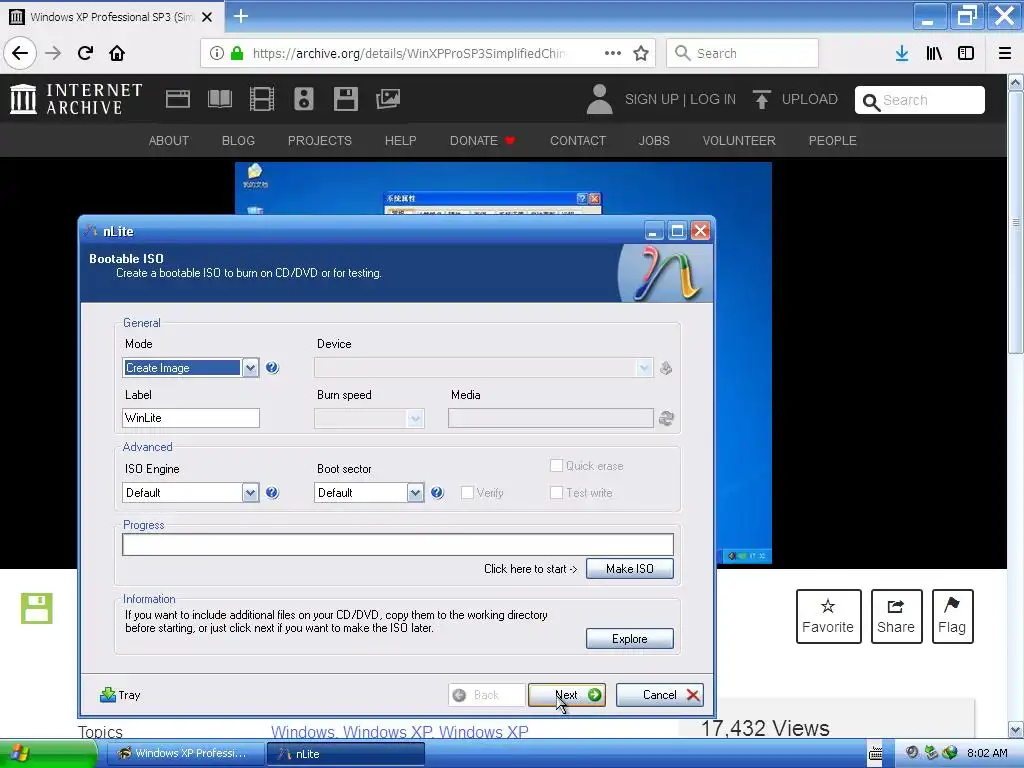Screen dimensions: 1024x768
Task: Open HELP menu item
Action: (400, 140)
